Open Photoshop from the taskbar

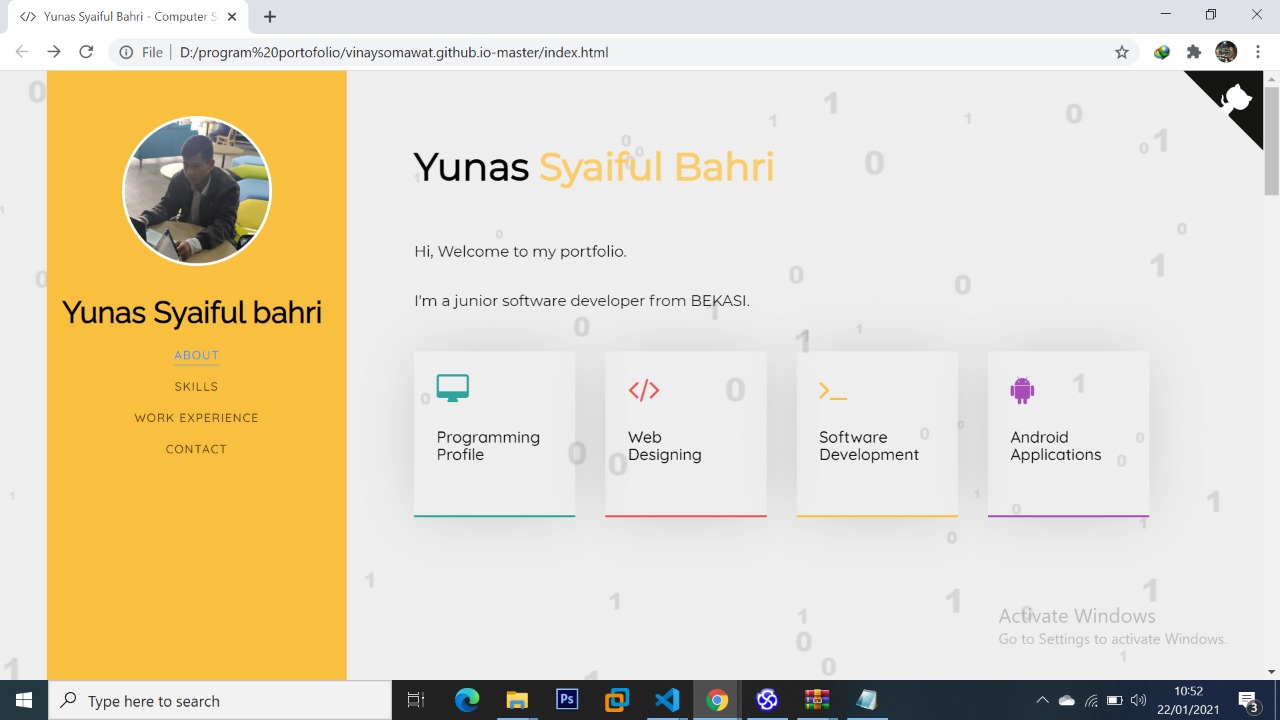point(567,700)
